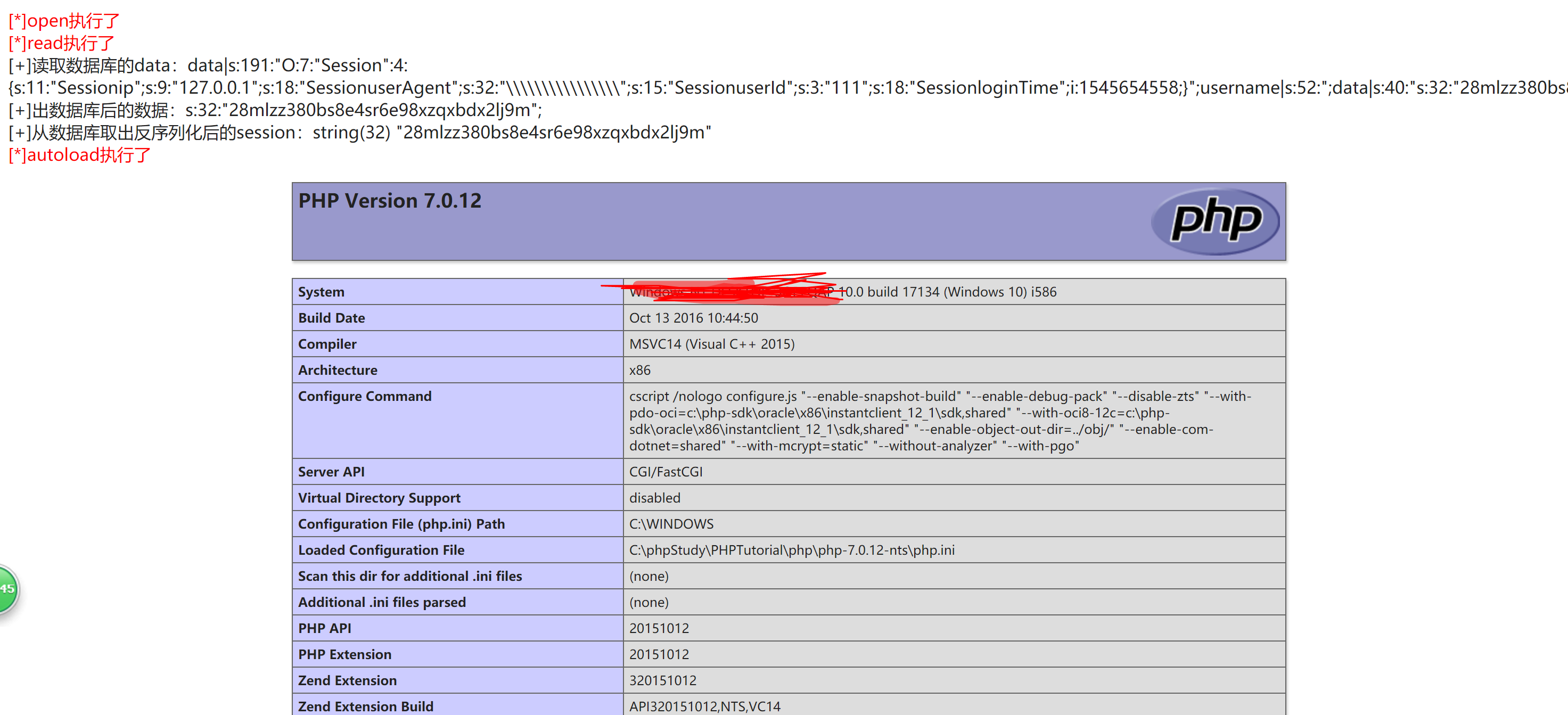Click the red open执行了 debug line
Screen dimensions: 1568x715
click(64, 21)
